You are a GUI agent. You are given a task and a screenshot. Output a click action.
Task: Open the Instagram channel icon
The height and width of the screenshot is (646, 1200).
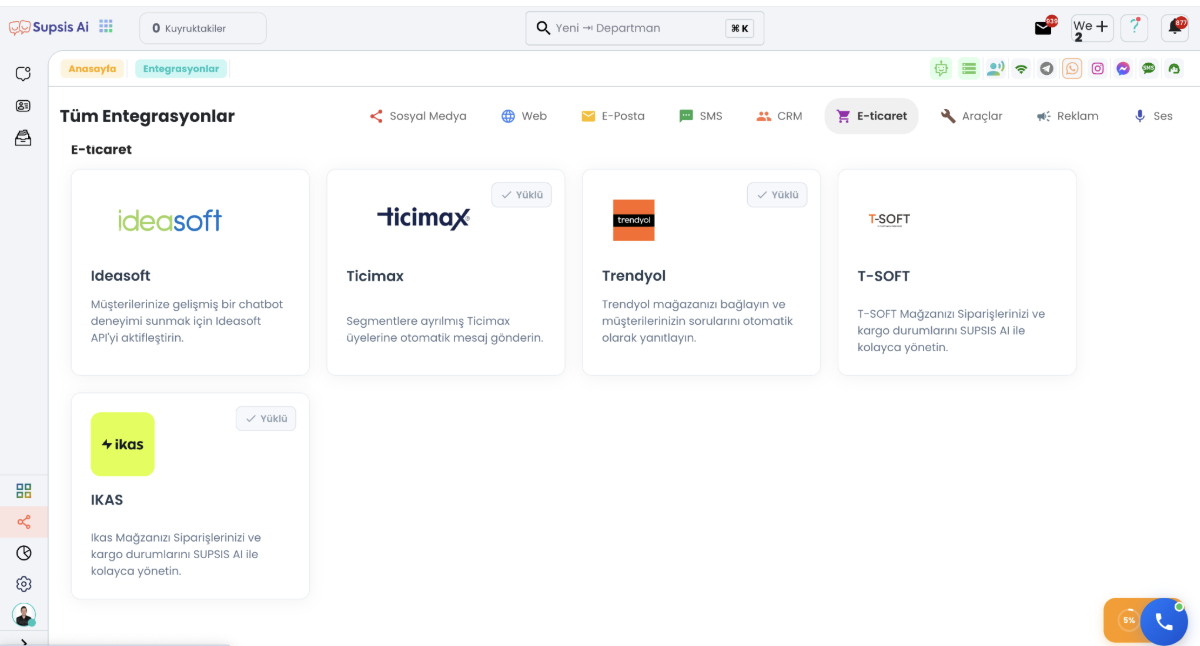1098,68
